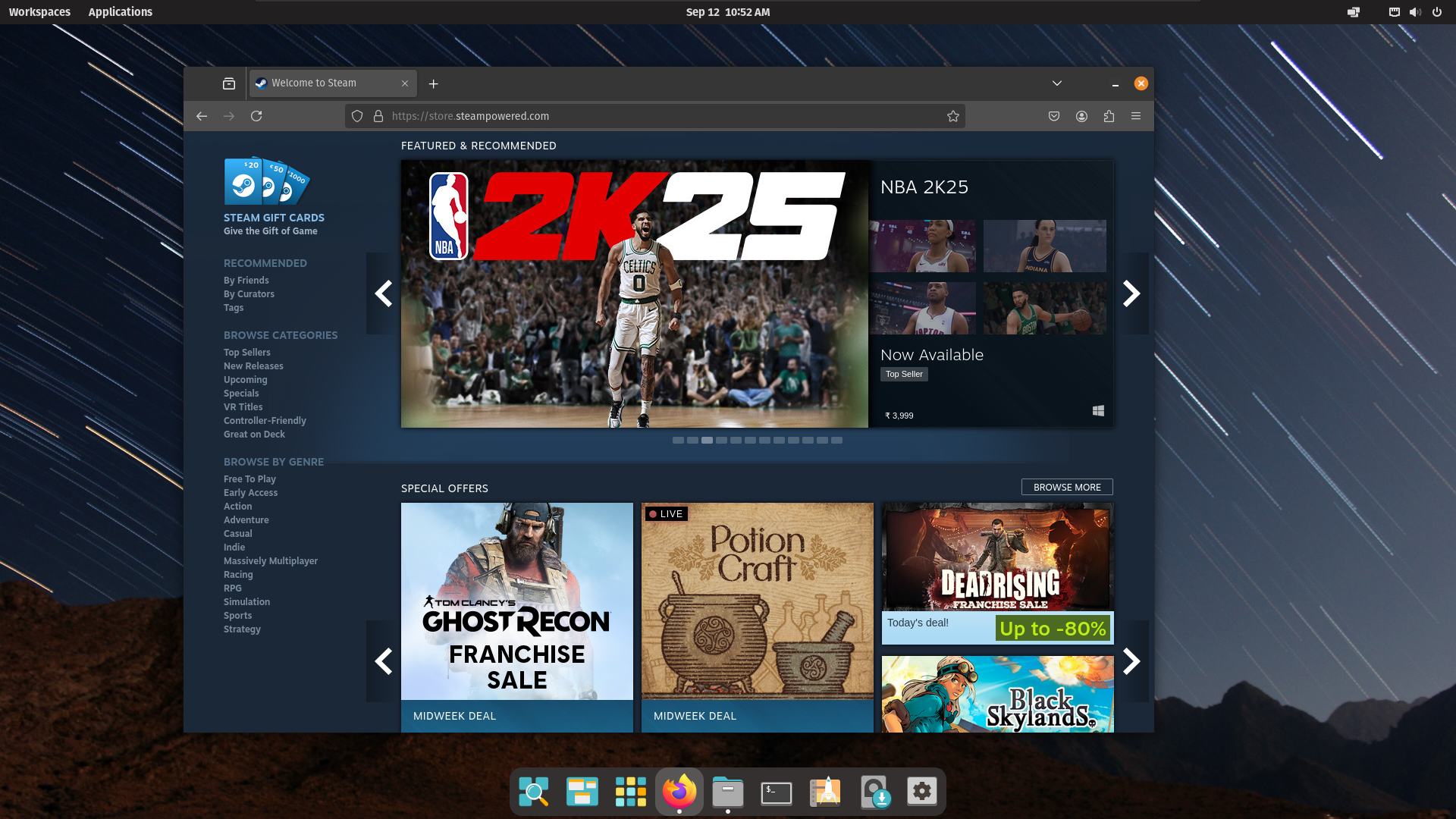This screenshot has height=819, width=1456.
Task: Click the system settings gear icon
Action: 921,791
